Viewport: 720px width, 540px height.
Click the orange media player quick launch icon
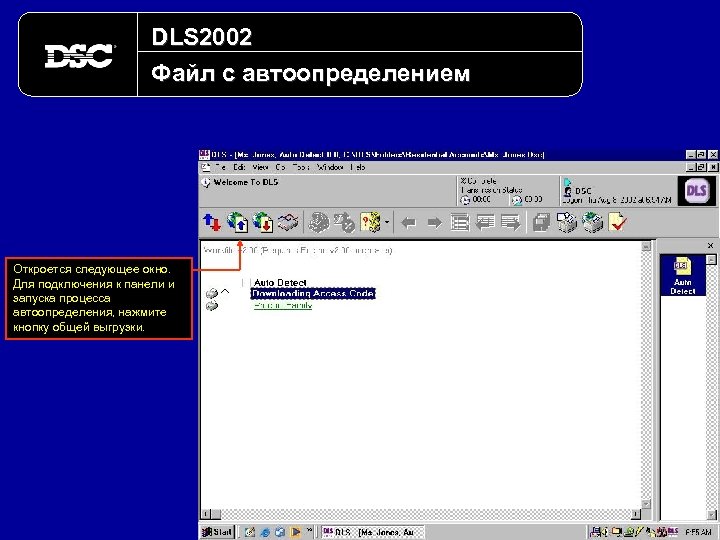(x=295, y=532)
